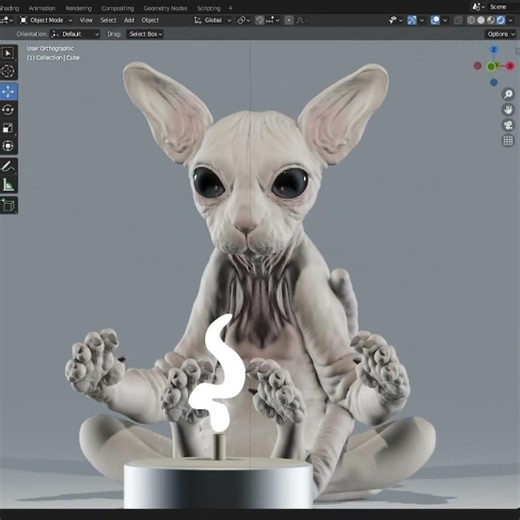Open the Select menu

point(108,20)
